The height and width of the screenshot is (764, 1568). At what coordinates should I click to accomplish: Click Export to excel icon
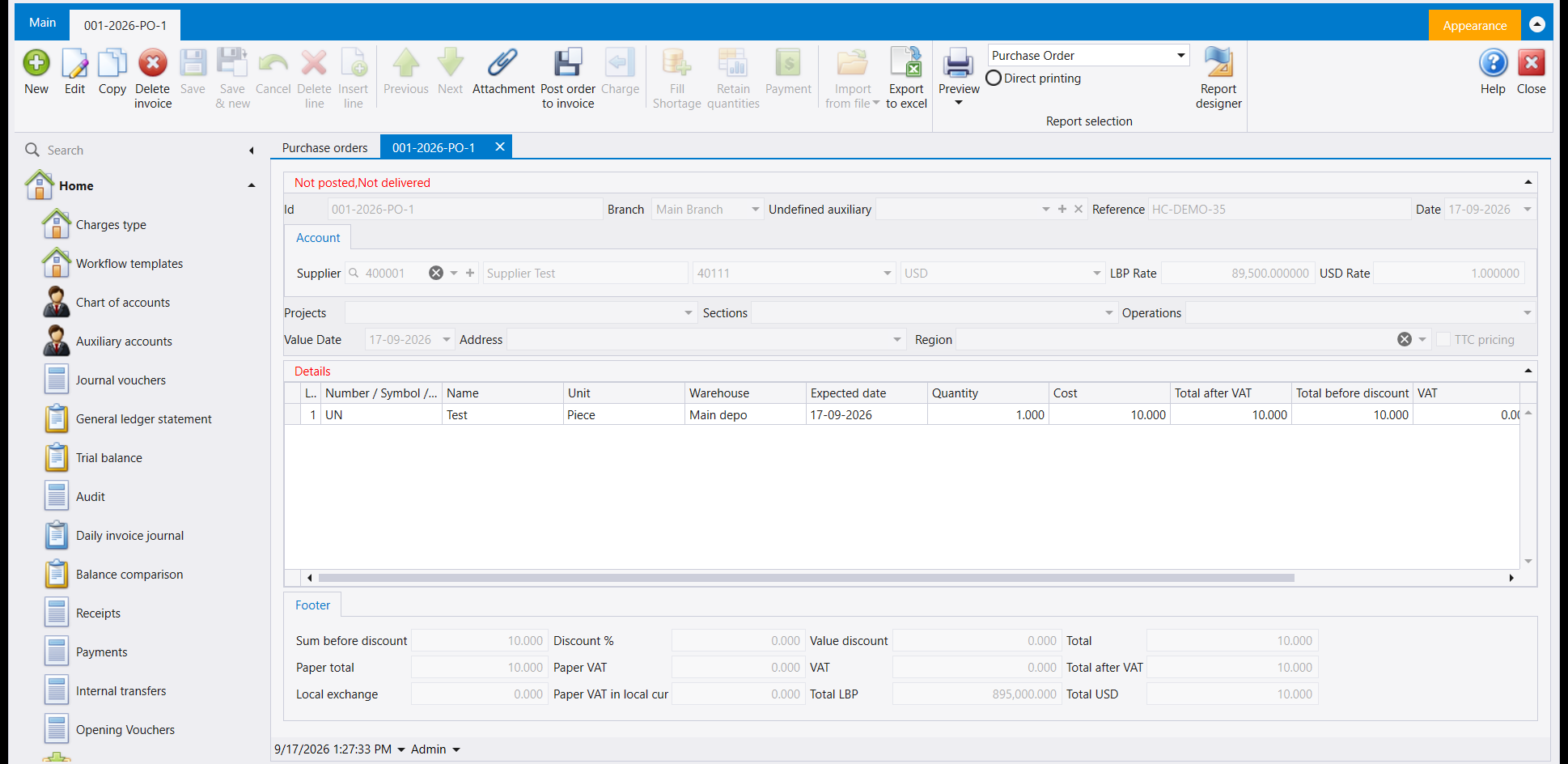coord(906,63)
